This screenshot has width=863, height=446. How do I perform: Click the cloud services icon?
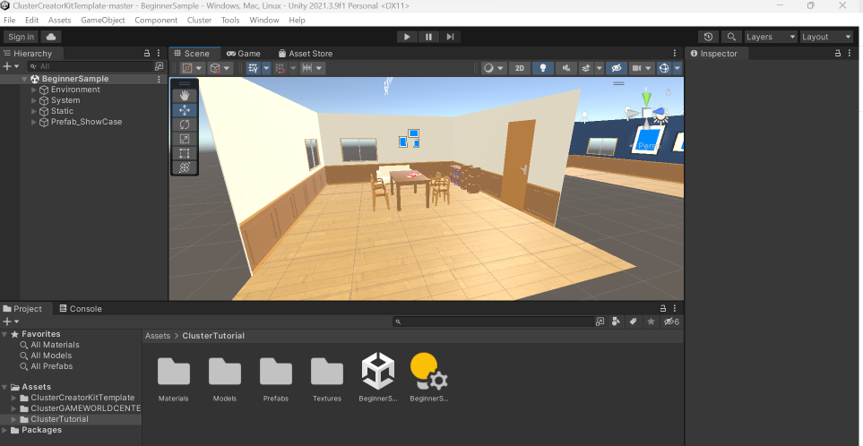pos(51,37)
